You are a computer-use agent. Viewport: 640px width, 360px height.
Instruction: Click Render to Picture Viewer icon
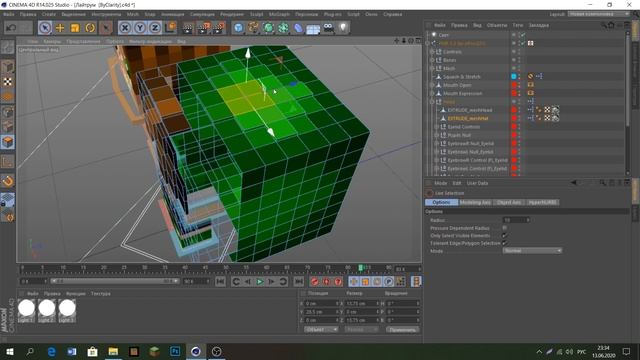pyautogui.click(x=203, y=28)
